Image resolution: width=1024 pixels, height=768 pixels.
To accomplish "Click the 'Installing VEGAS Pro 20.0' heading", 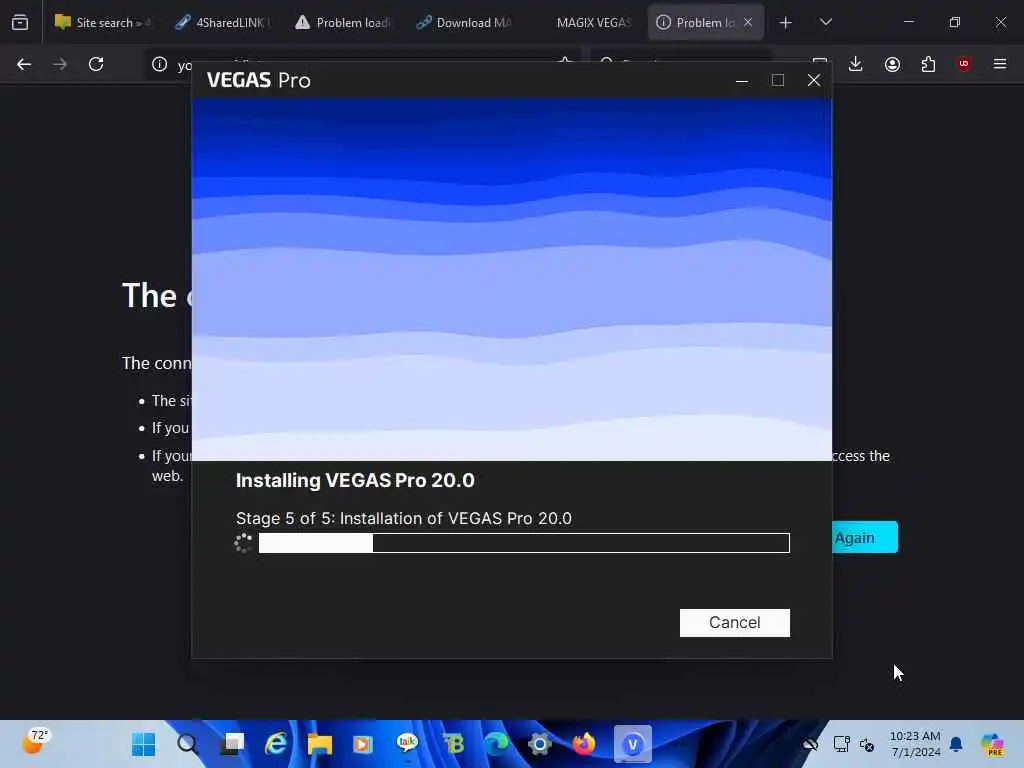I will pos(355,481).
